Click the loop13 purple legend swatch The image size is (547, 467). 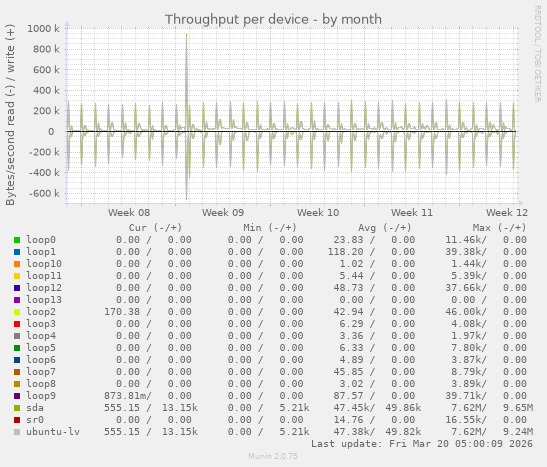[x=17, y=300]
